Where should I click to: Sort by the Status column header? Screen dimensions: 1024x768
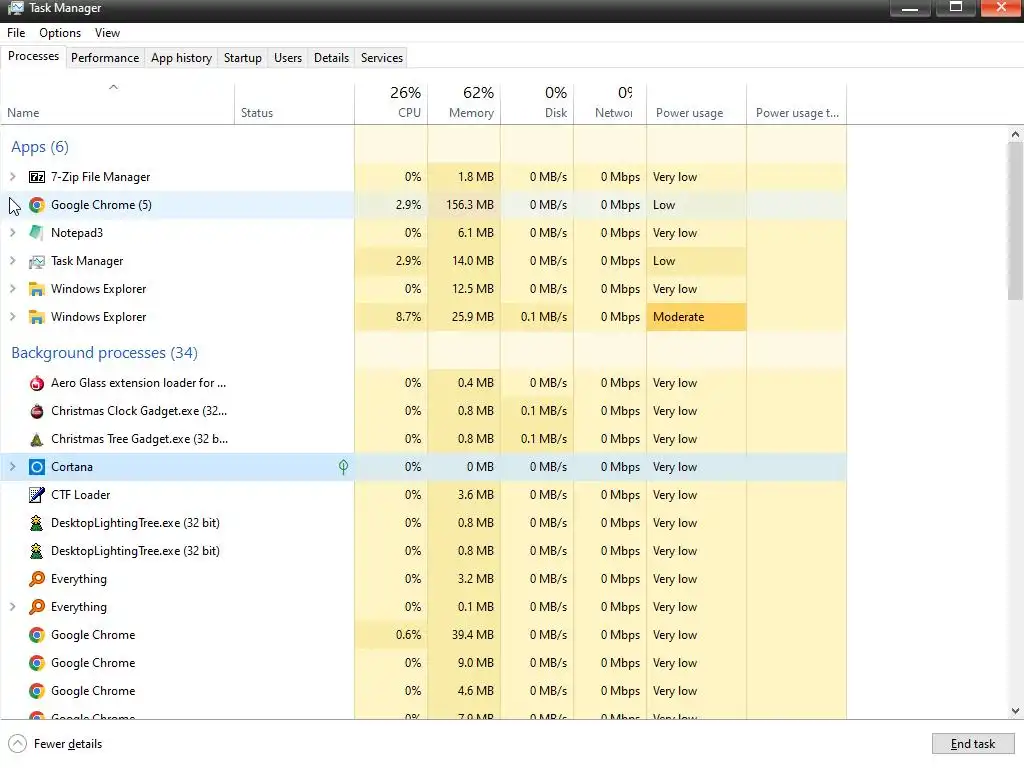coord(294,103)
